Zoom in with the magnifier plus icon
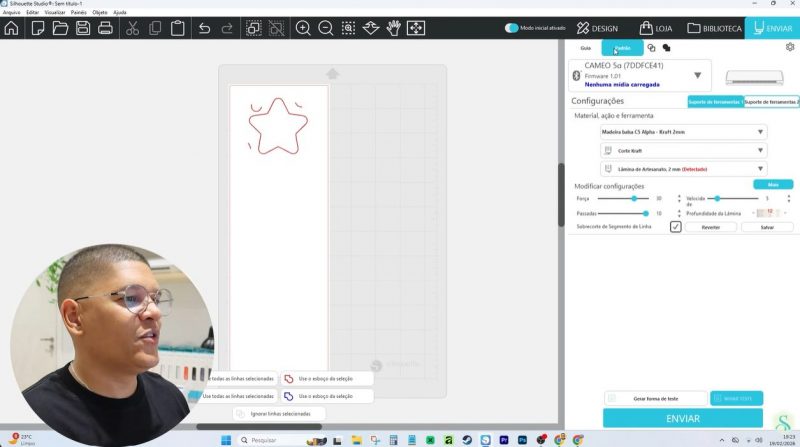 (303, 28)
